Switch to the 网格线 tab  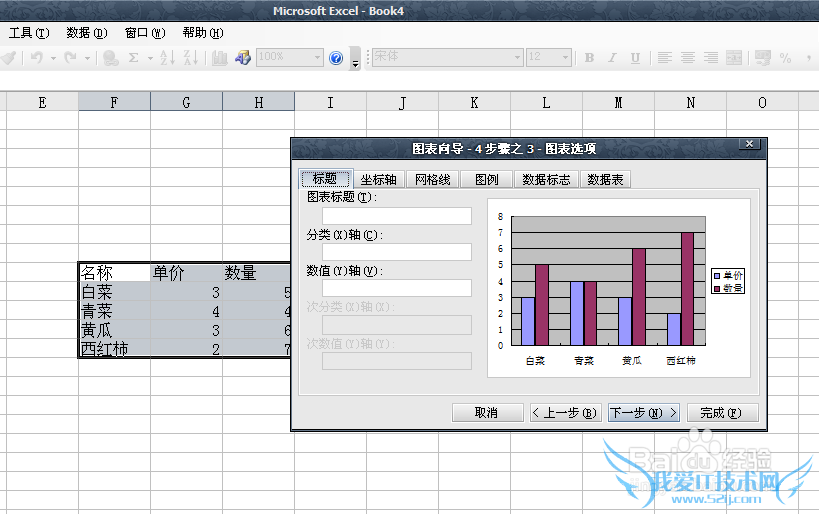pyautogui.click(x=432, y=180)
